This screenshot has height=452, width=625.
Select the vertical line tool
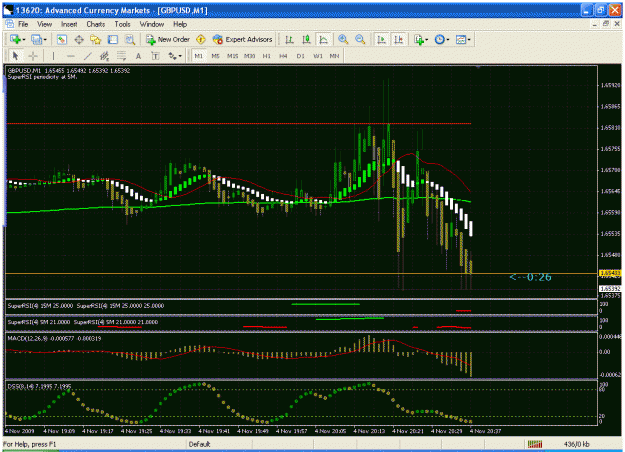click(x=53, y=56)
